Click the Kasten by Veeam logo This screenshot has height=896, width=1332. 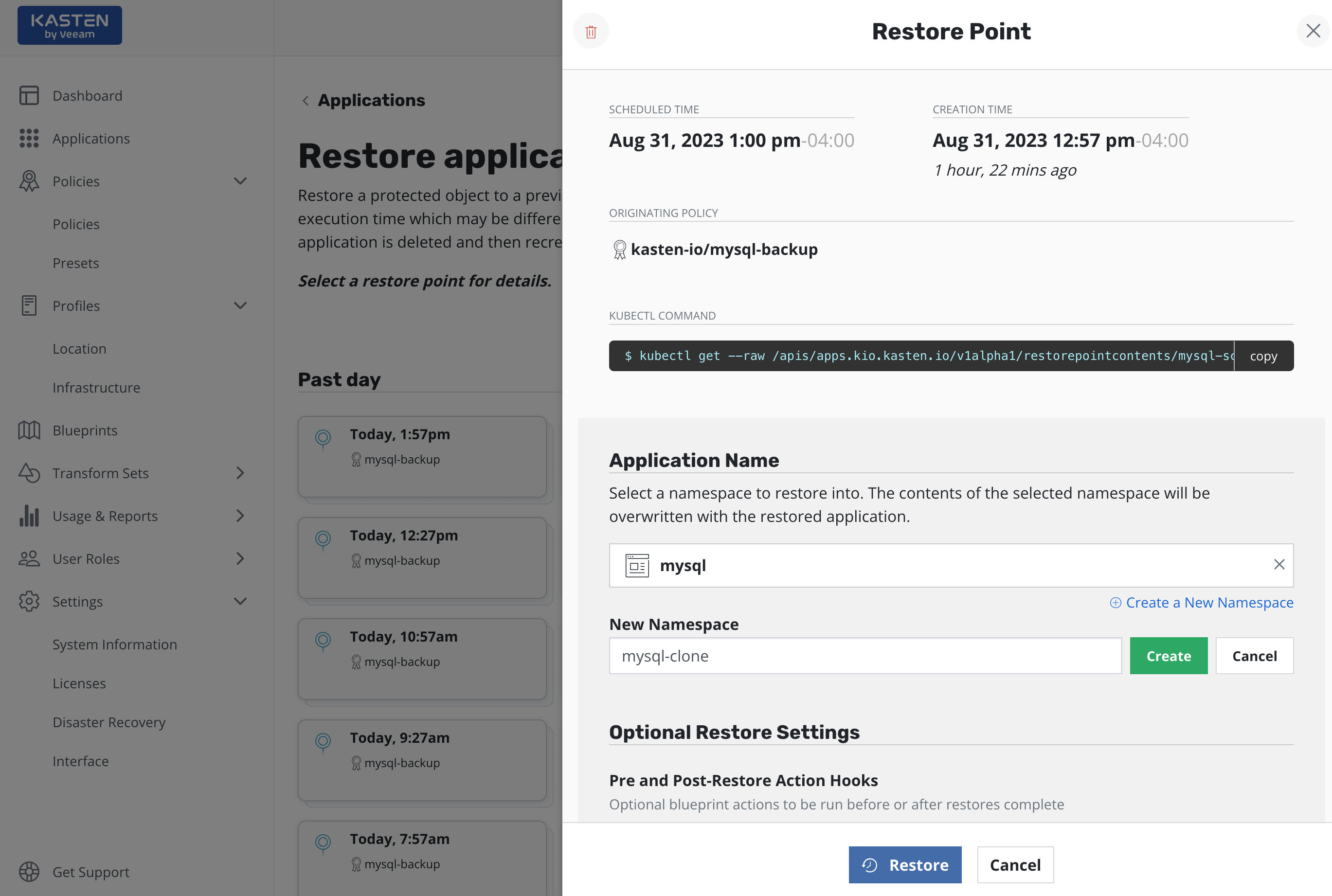(x=69, y=25)
